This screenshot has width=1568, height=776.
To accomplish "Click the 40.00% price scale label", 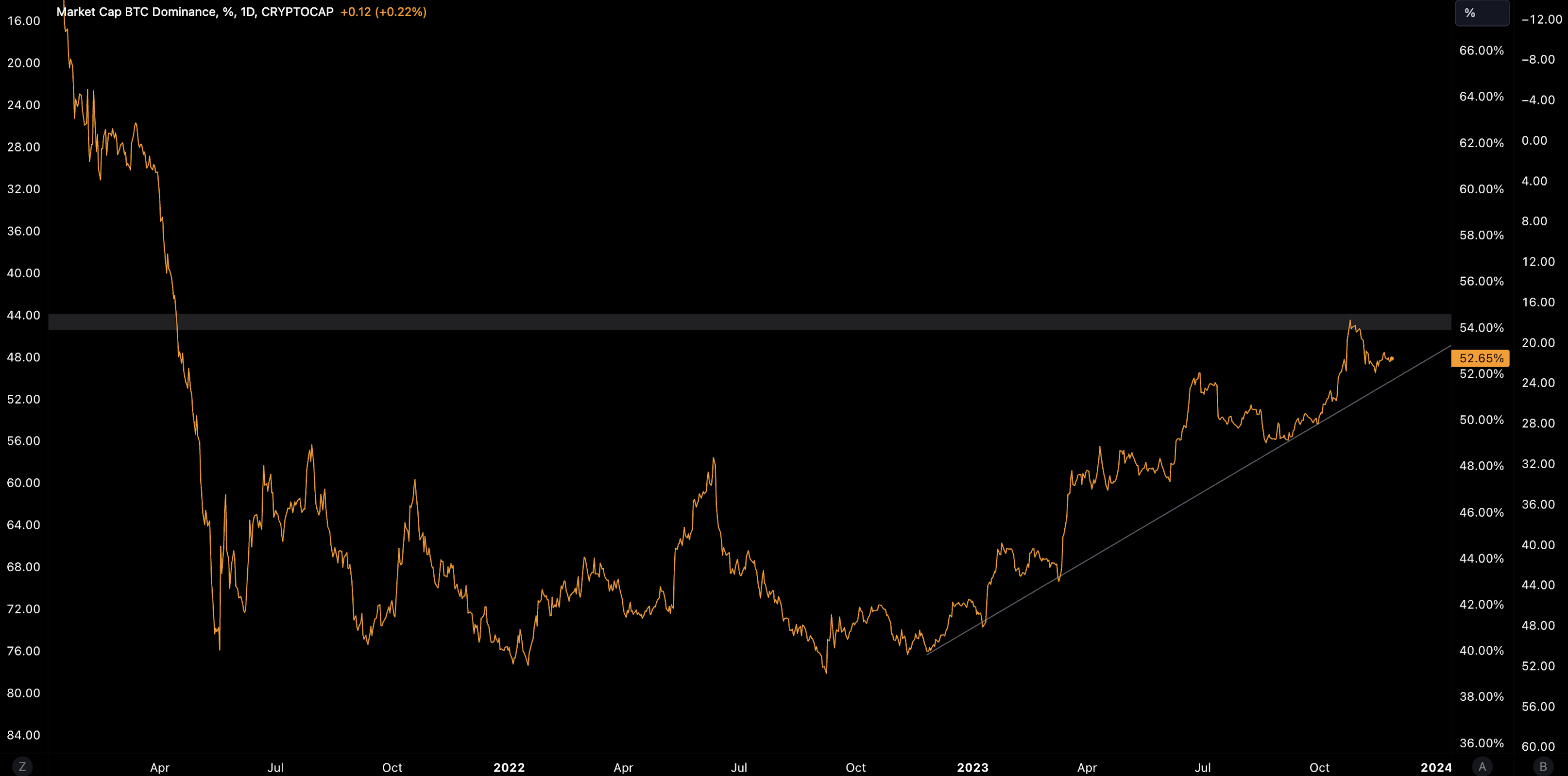I will tap(1481, 650).
